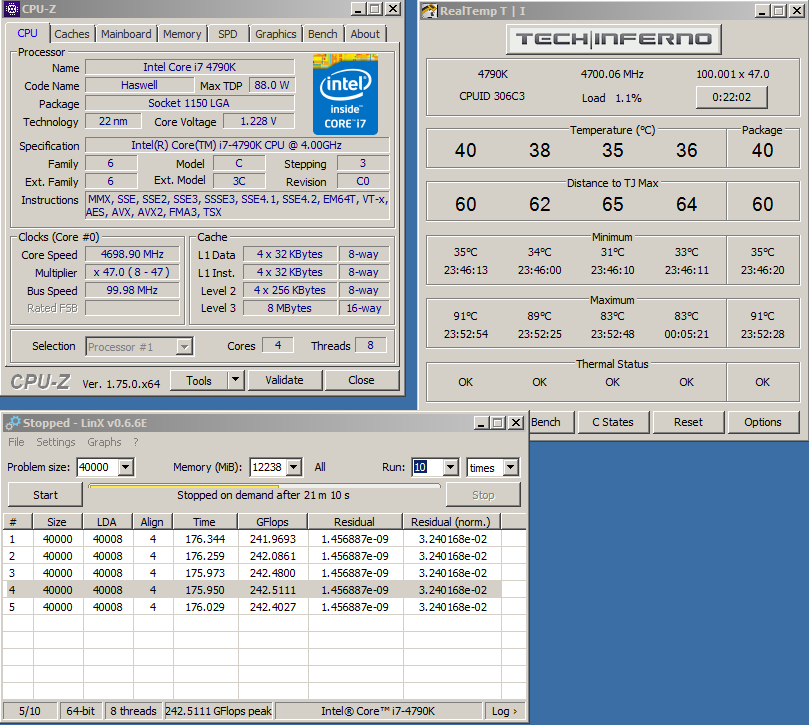Image resolution: width=809 pixels, height=725 pixels.
Task: Switch to the SPD tab
Action: [228, 34]
